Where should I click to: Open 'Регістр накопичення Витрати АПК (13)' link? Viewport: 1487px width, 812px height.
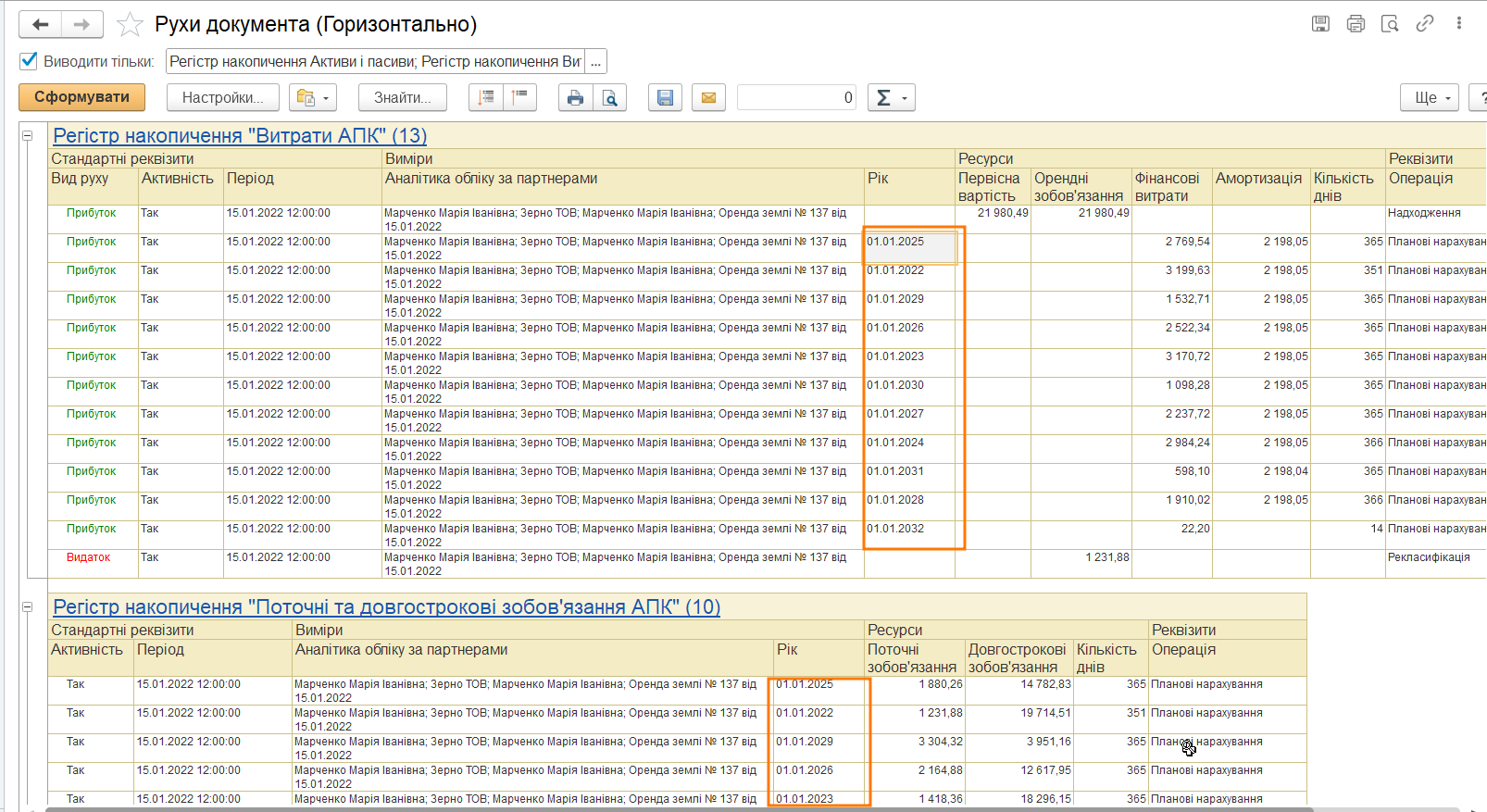(240, 136)
